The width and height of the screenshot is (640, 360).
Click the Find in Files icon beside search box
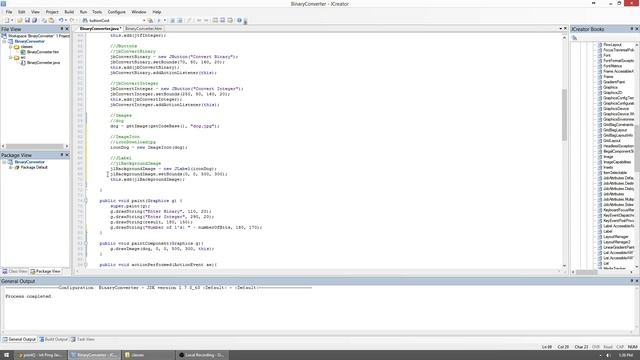[x=150, y=20]
